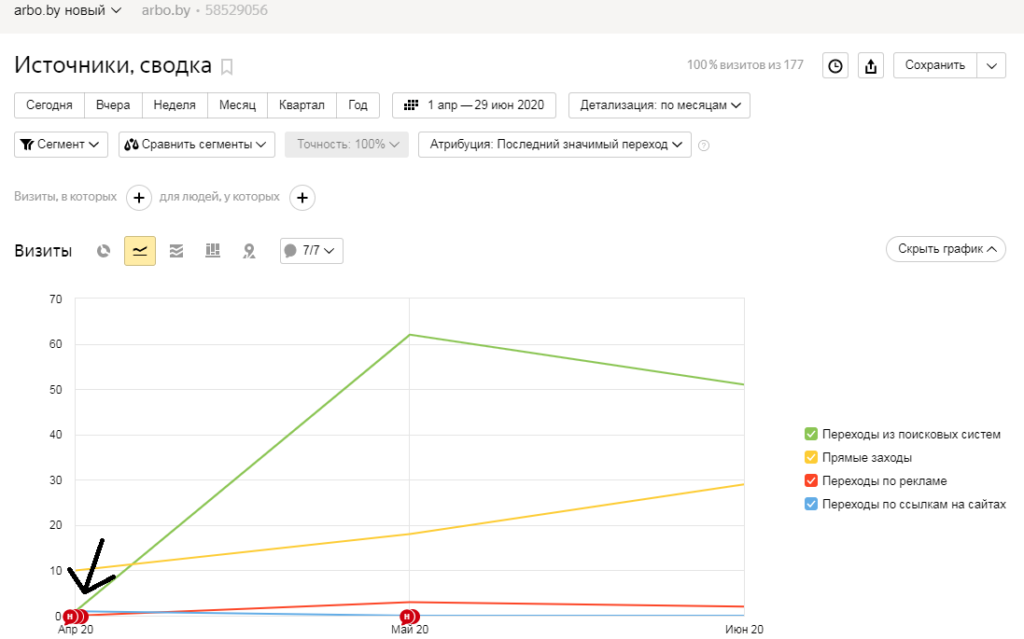Screen dimensions: 1024x639
Task: Select the line chart view icon
Action: click(140, 251)
